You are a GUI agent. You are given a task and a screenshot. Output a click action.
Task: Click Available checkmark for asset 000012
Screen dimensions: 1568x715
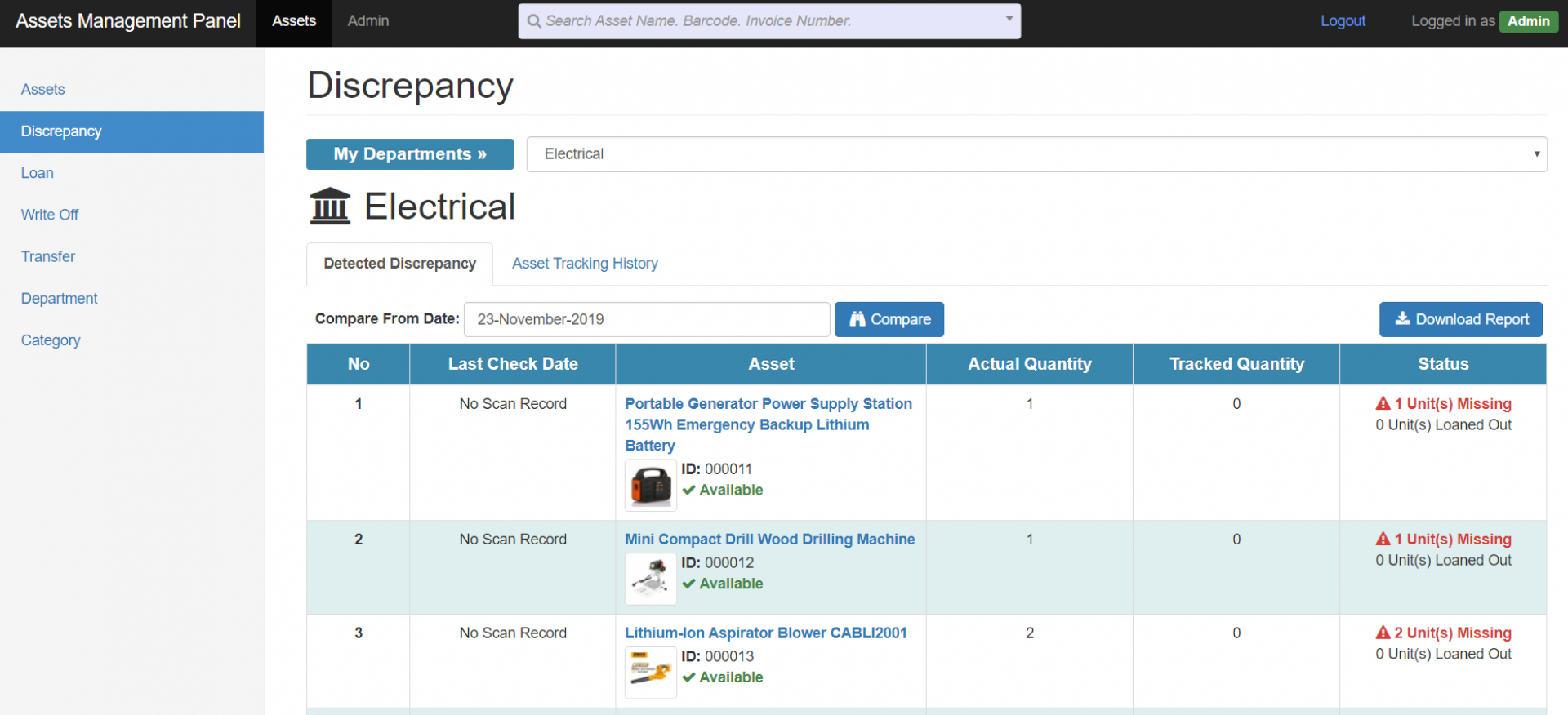(x=688, y=584)
